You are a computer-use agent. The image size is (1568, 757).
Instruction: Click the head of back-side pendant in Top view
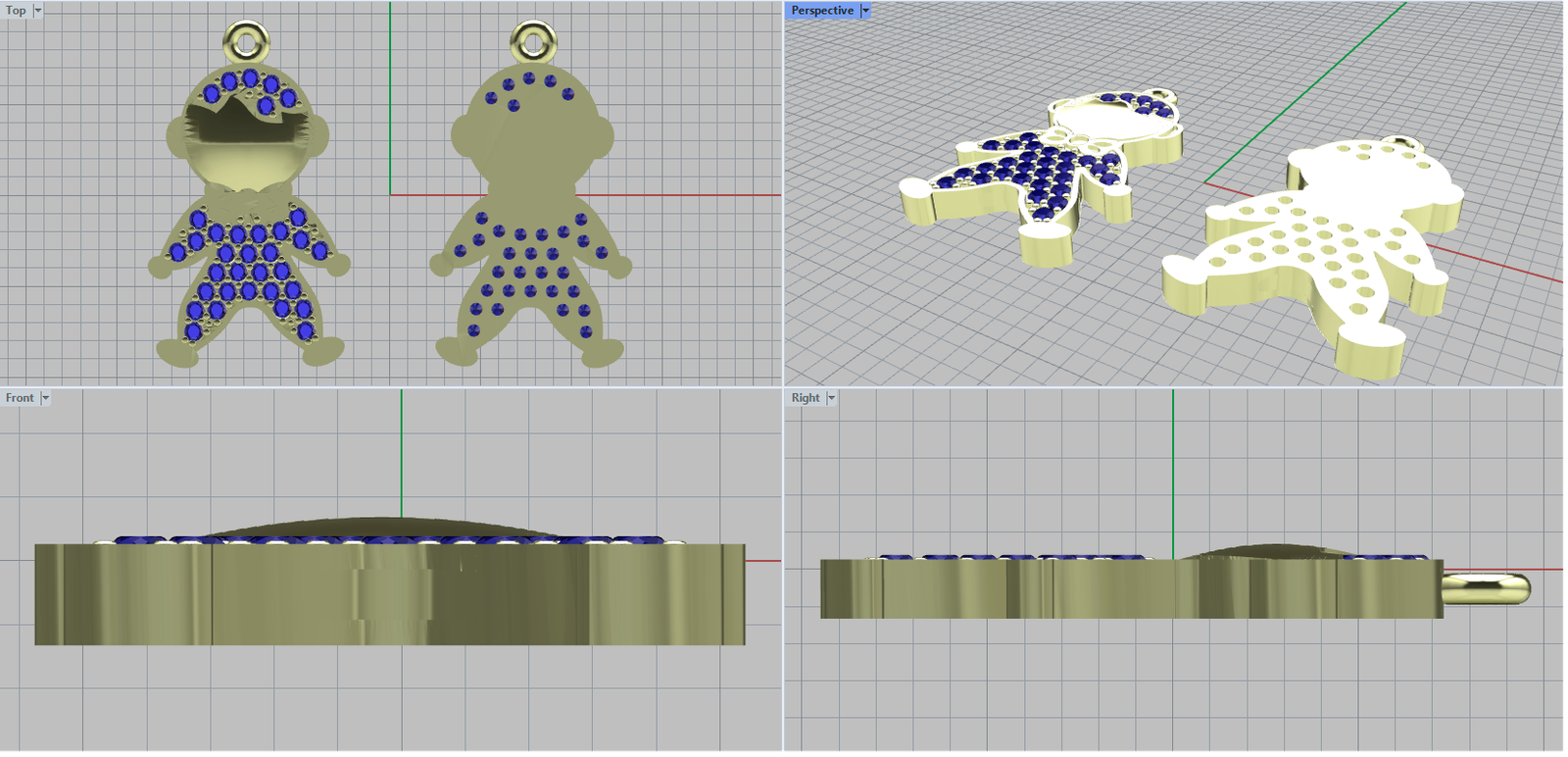click(x=533, y=137)
